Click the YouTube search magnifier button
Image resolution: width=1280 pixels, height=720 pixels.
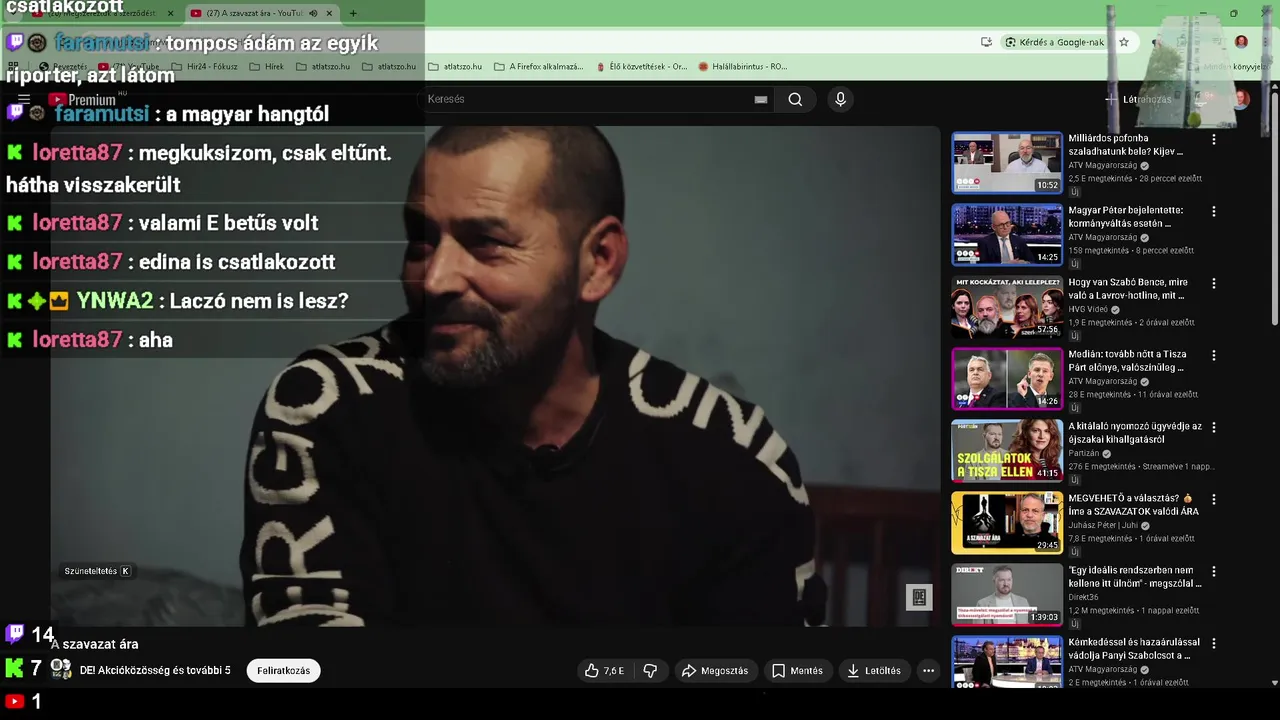click(795, 99)
